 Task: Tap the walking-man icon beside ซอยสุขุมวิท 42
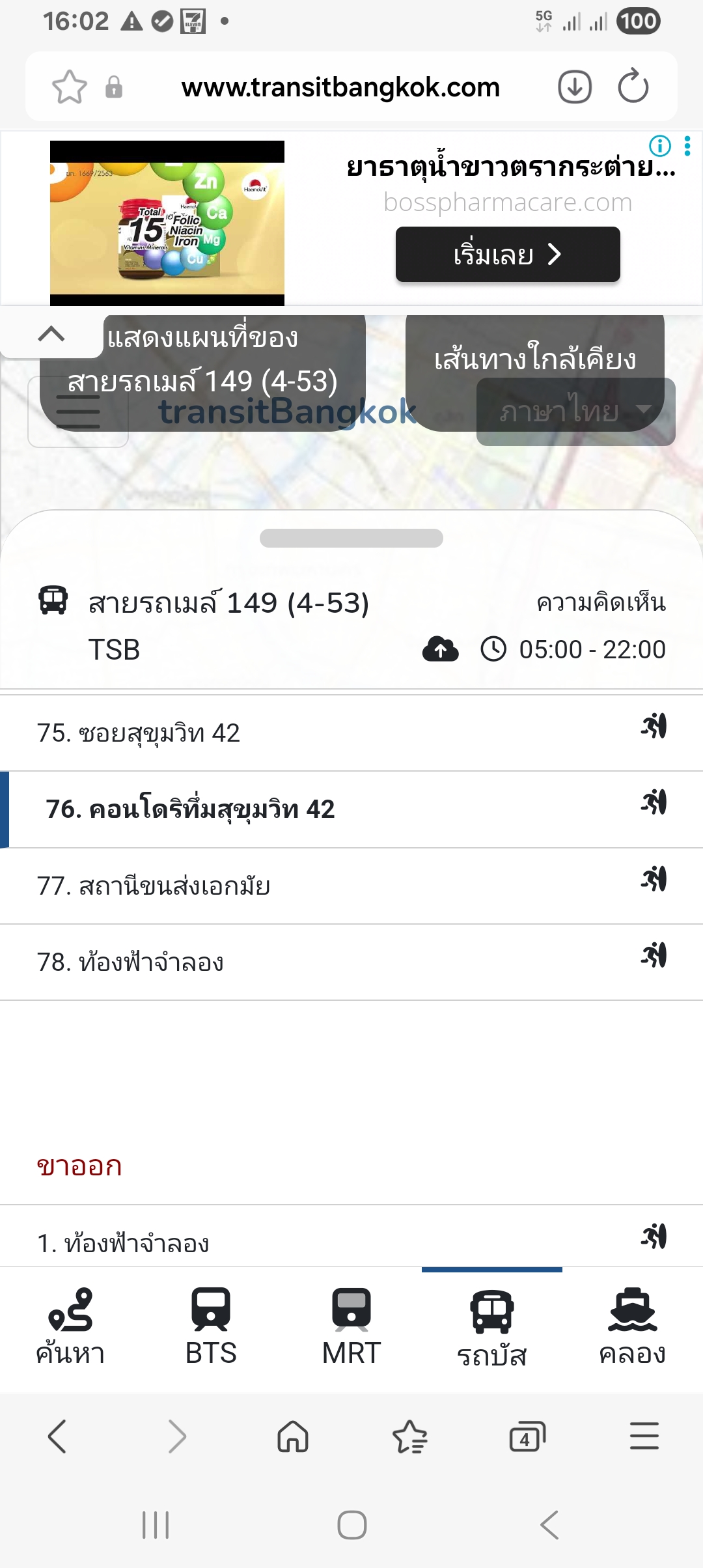pyautogui.click(x=654, y=726)
